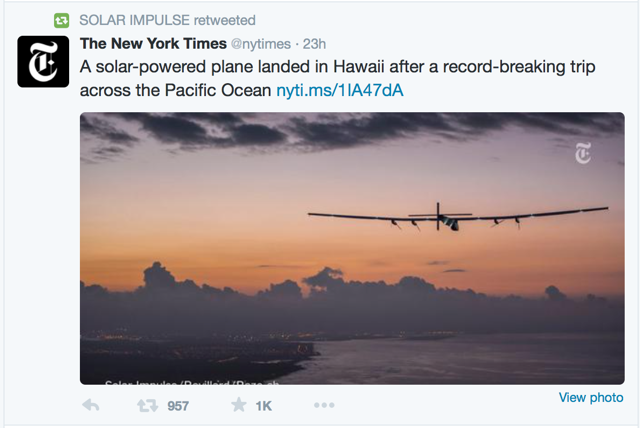Click the 957 retweet count

point(178,406)
